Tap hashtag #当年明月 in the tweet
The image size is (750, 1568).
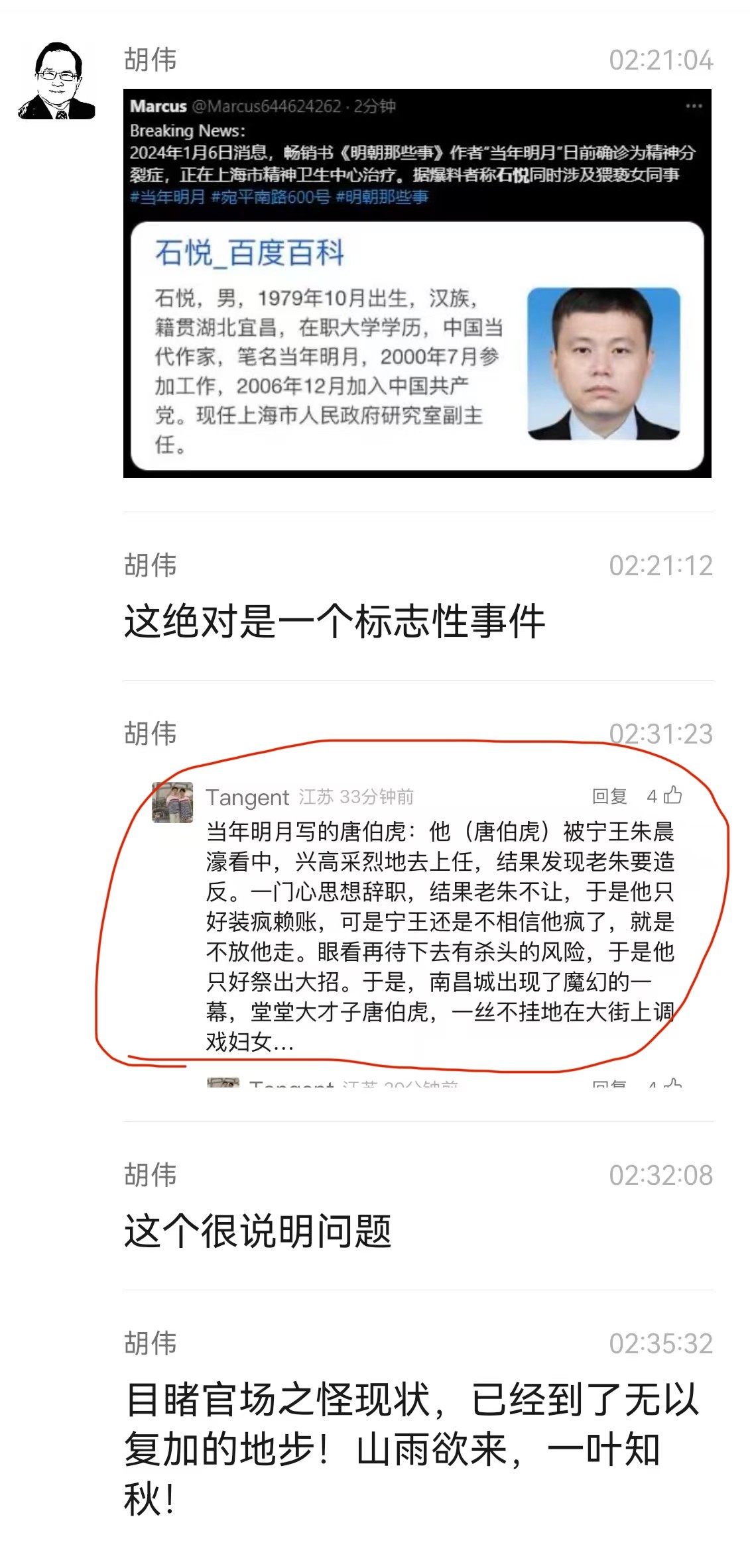click(168, 197)
